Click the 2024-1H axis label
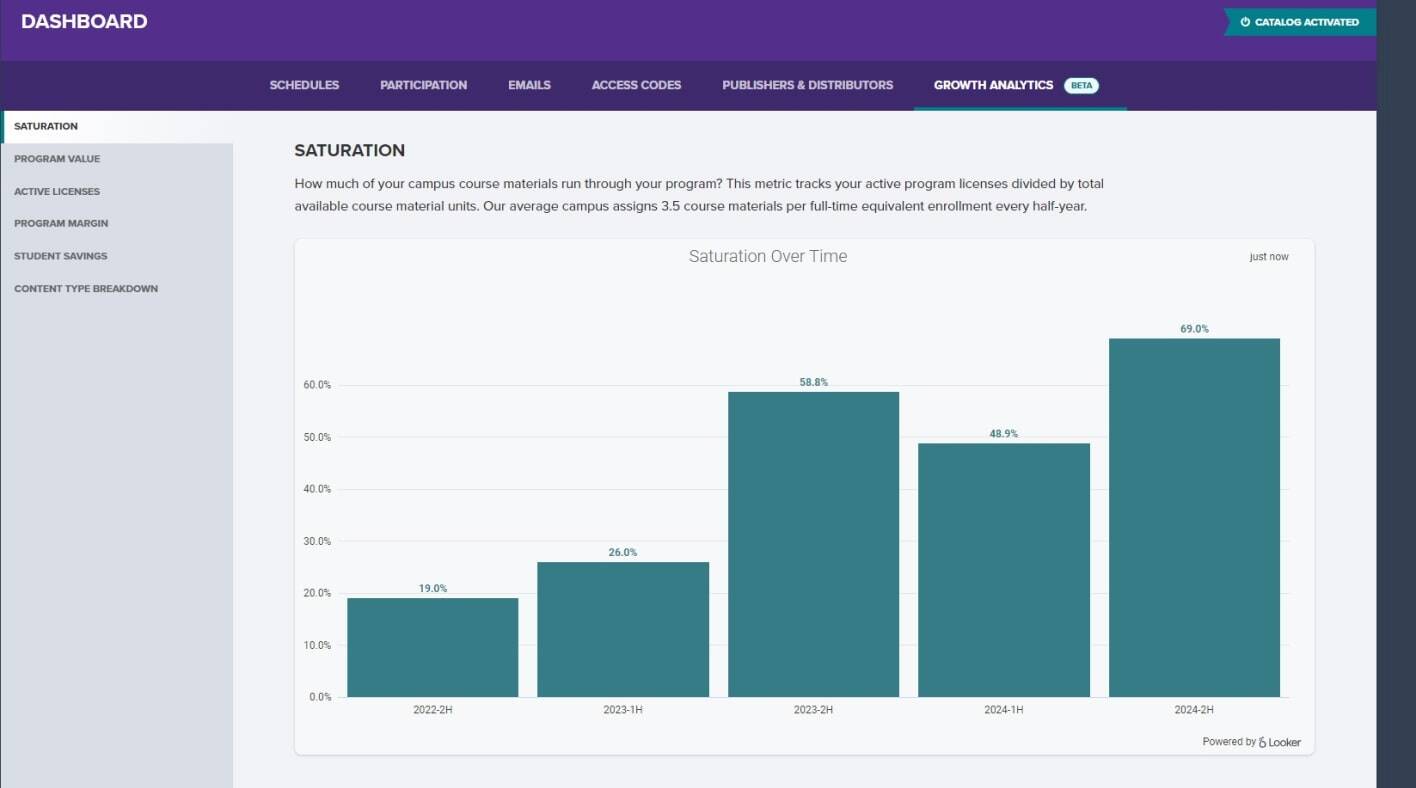Screen dimensions: 1416x788 click(1004, 709)
